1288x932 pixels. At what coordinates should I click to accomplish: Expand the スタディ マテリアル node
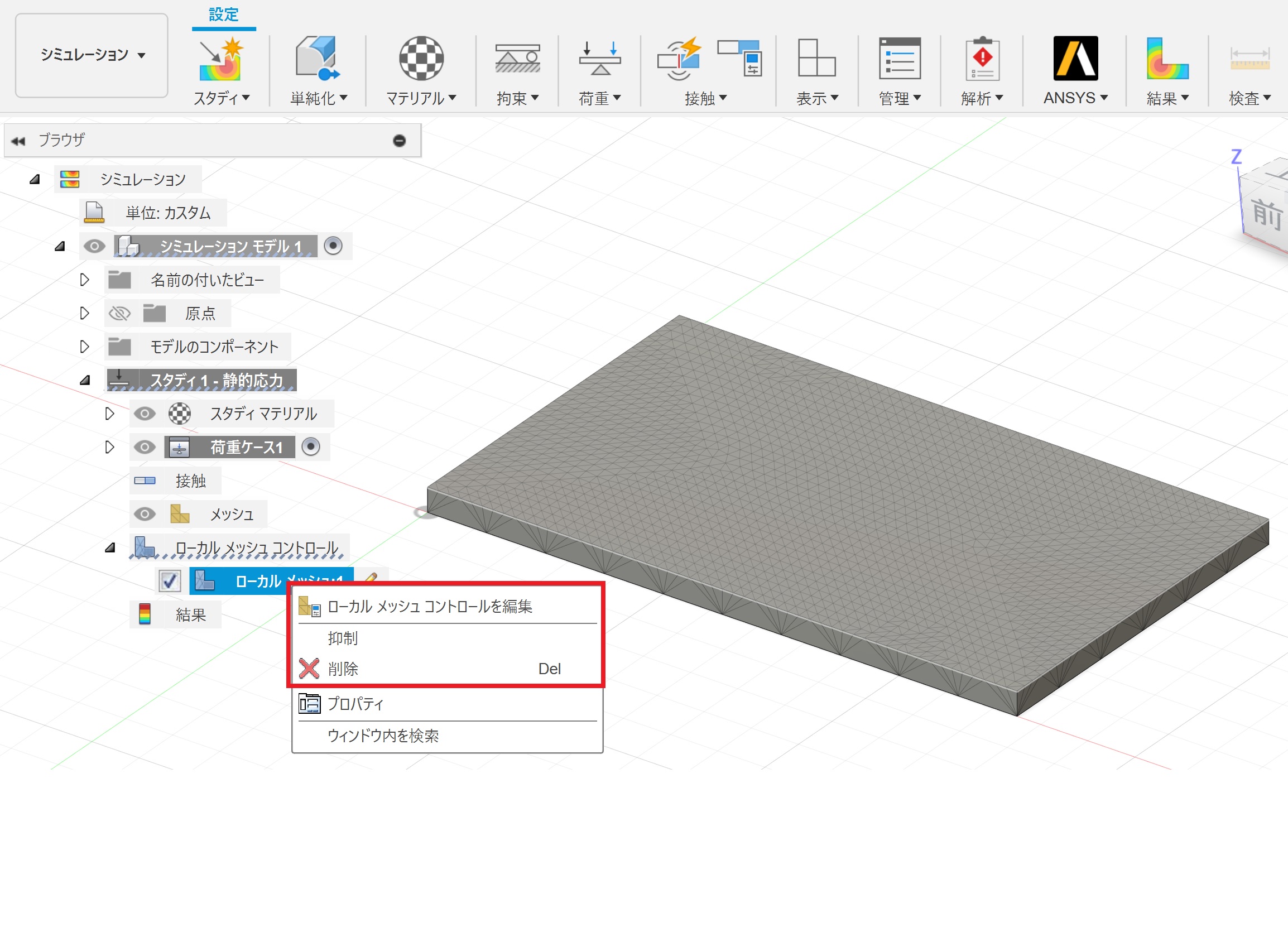click(109, 414)
